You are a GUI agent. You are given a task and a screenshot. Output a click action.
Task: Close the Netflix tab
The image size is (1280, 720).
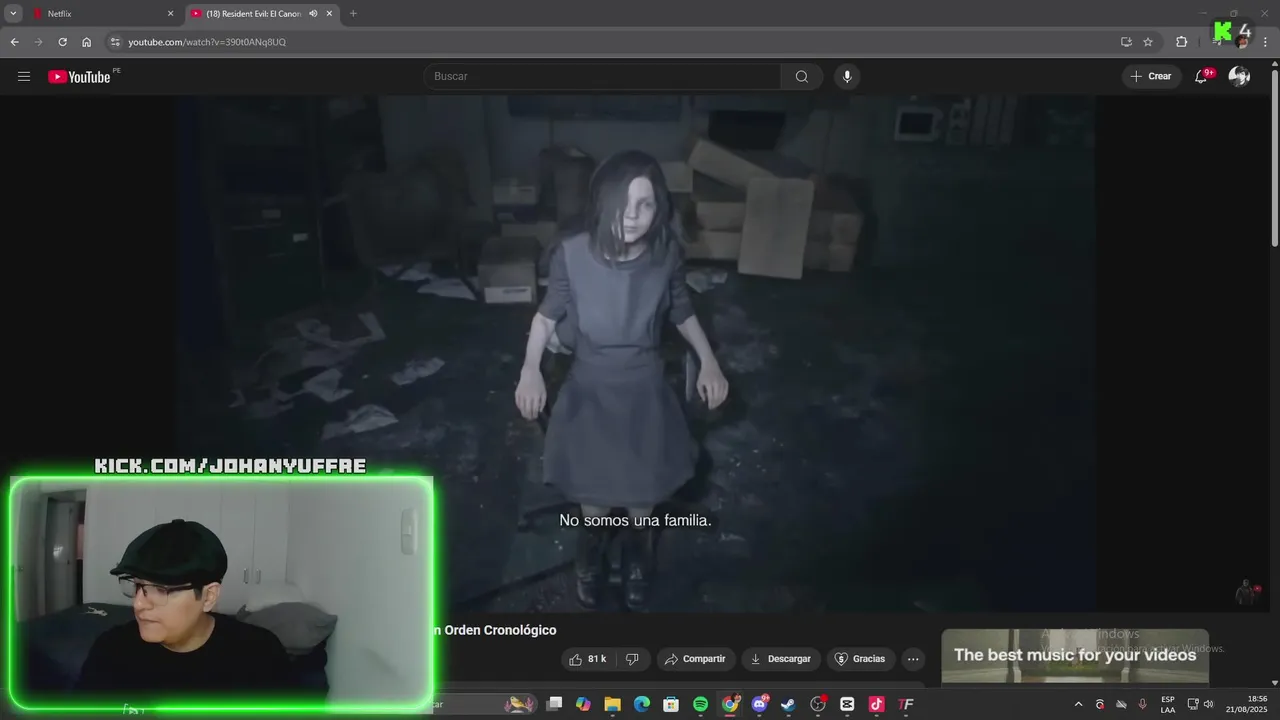170,14
